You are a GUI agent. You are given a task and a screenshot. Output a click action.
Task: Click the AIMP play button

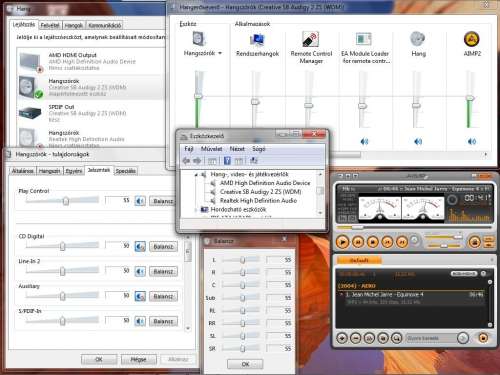coord(342,241)
